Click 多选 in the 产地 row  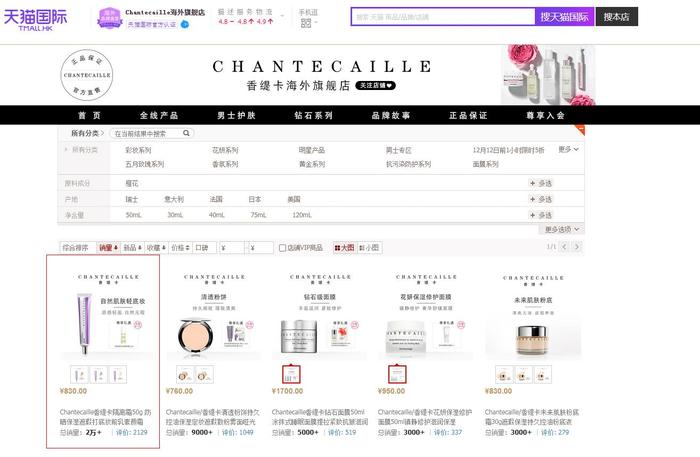pyautogui.click(x=541, y=199)
